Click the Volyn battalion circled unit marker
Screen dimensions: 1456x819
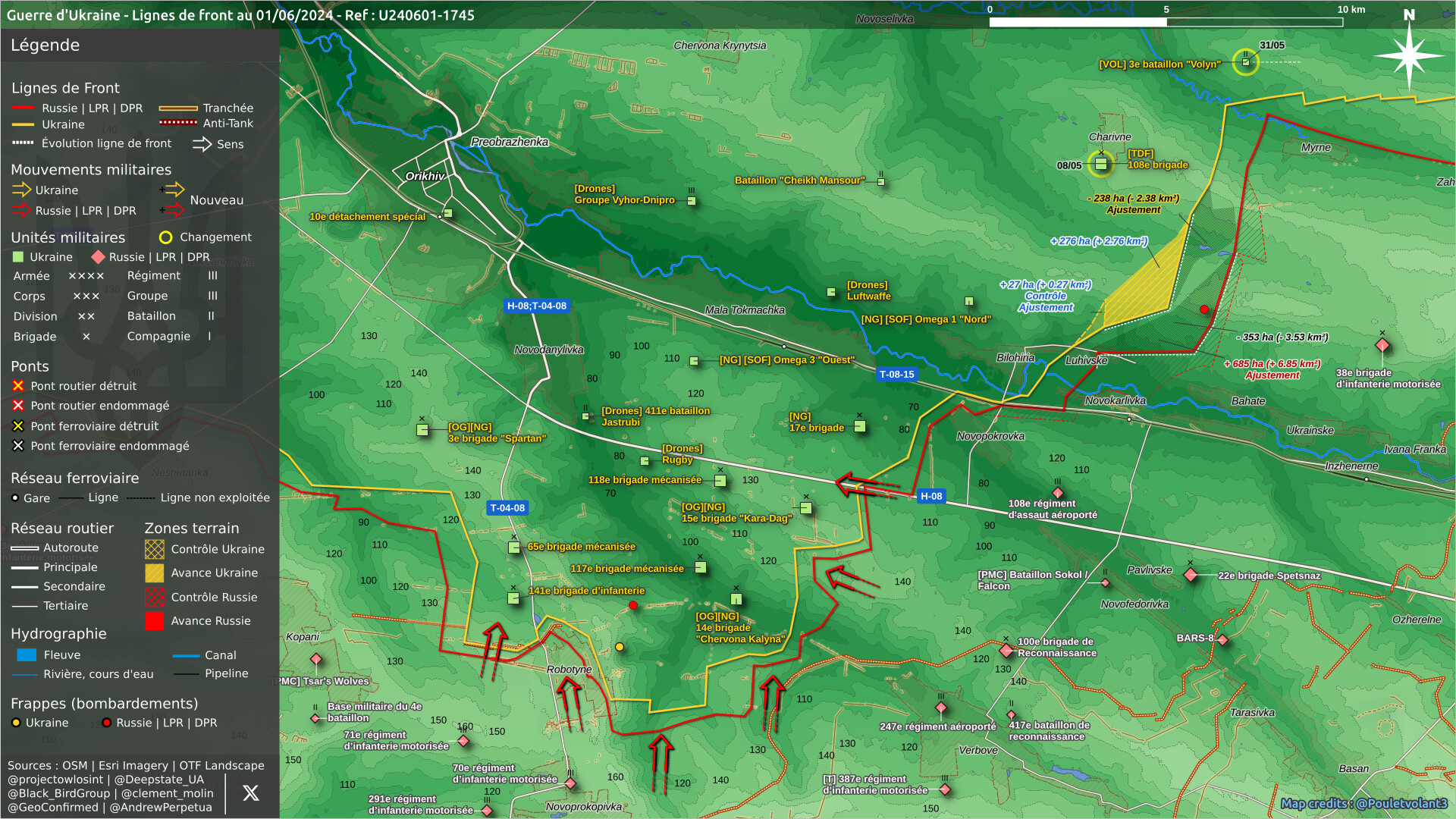click(1245, 62)
